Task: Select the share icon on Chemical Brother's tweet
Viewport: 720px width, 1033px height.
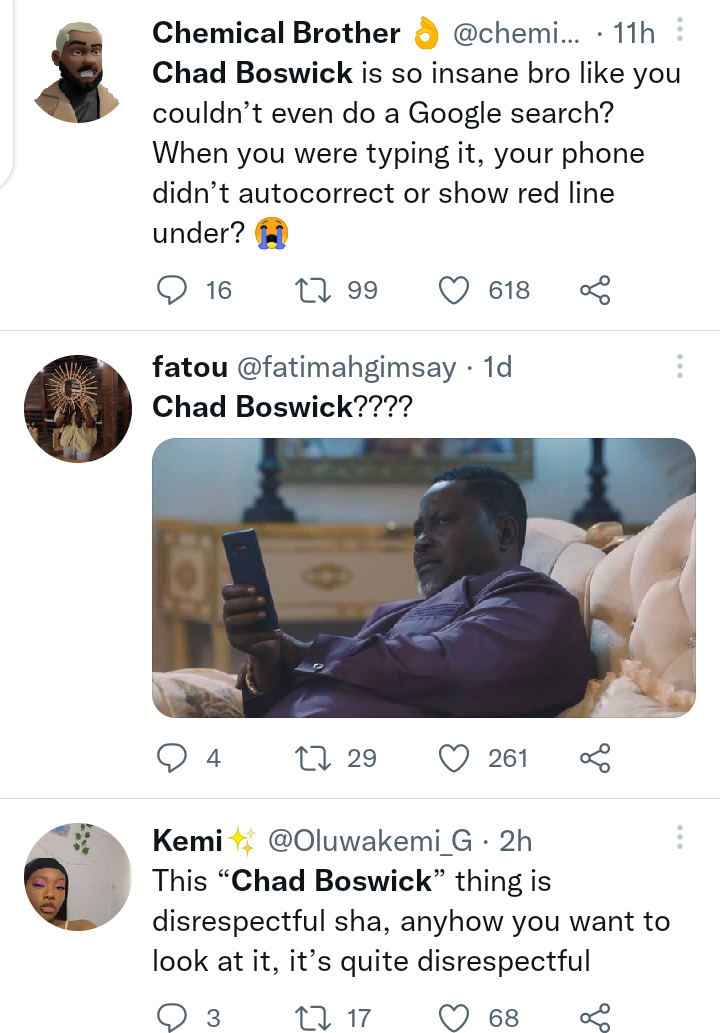Action: (594, 290)
